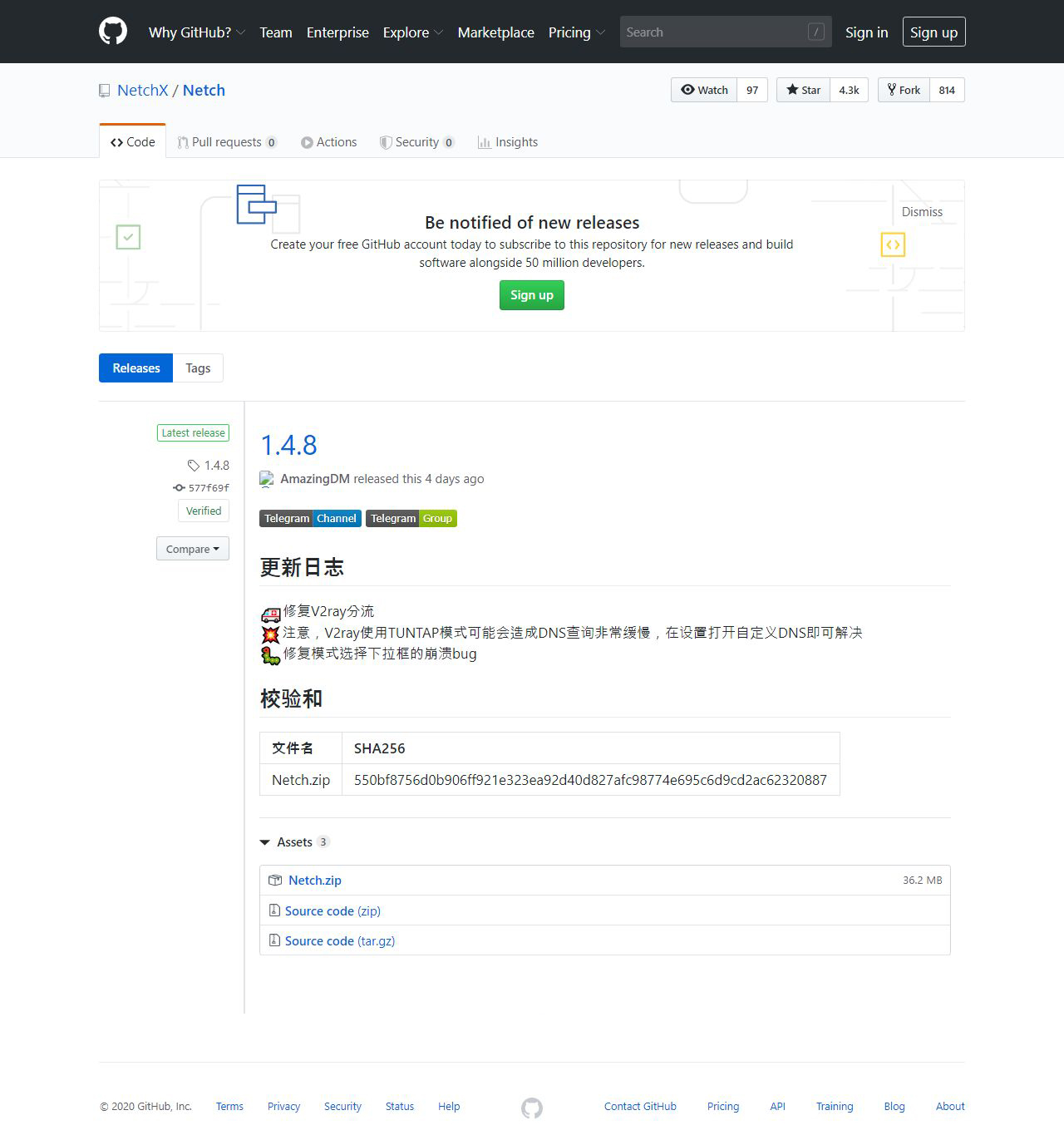Click the Verified badge
This screenshot has width=1064, height=1135.
(x=204, y=511)
